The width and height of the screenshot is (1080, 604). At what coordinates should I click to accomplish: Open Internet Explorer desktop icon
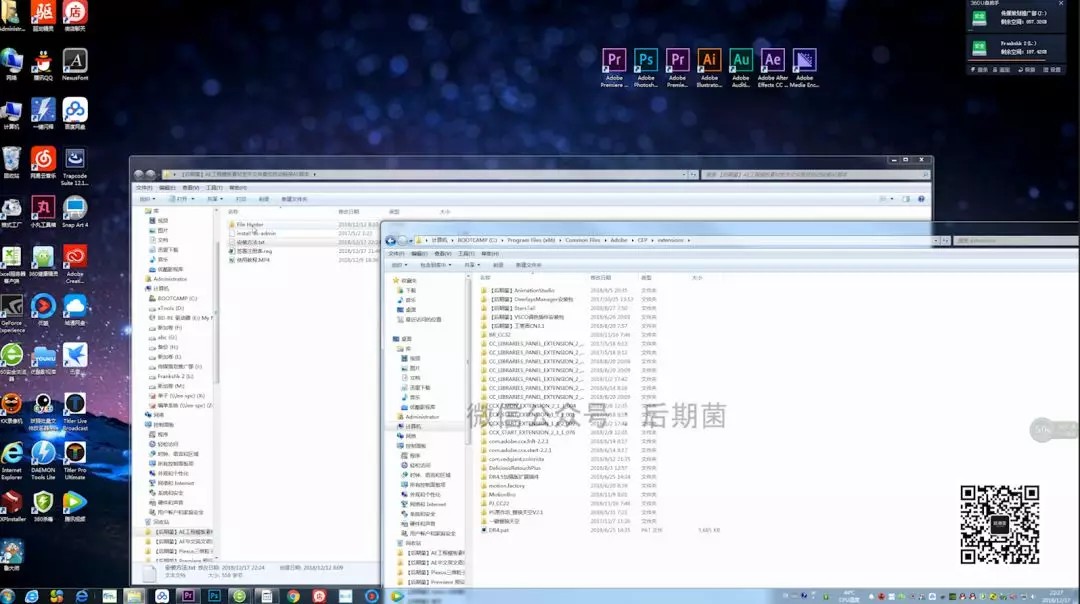pyautogui.click(x=12, y=455)
